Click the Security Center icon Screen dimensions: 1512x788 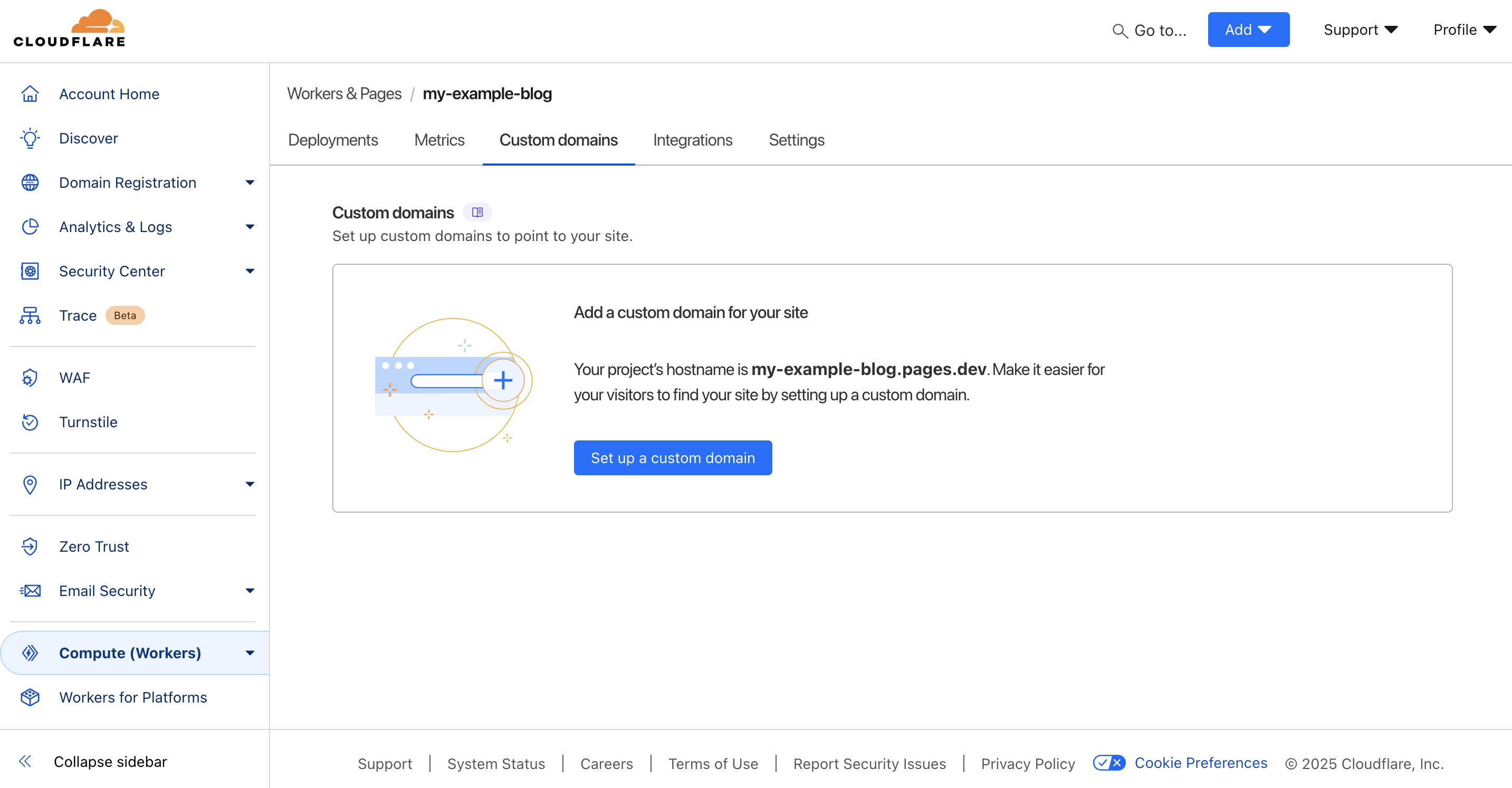tap(30, 271)
